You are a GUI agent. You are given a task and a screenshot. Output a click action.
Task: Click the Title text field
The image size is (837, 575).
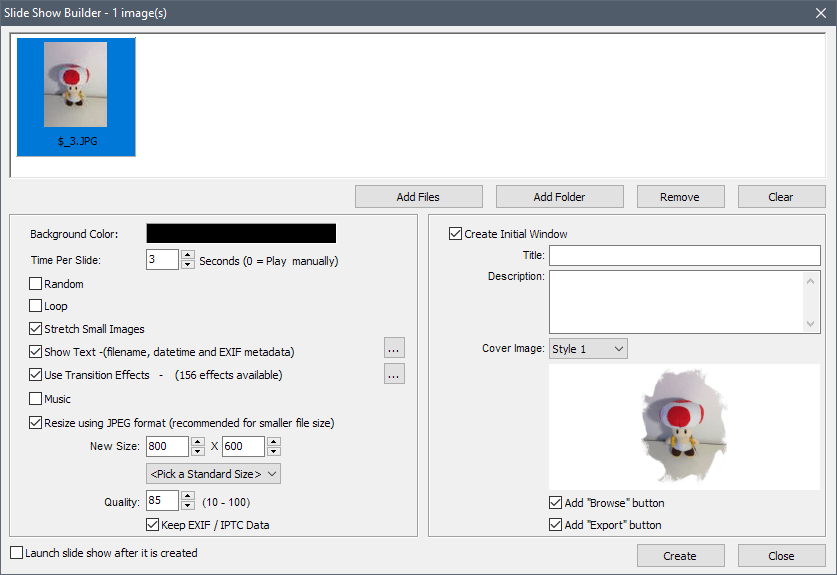685,255
